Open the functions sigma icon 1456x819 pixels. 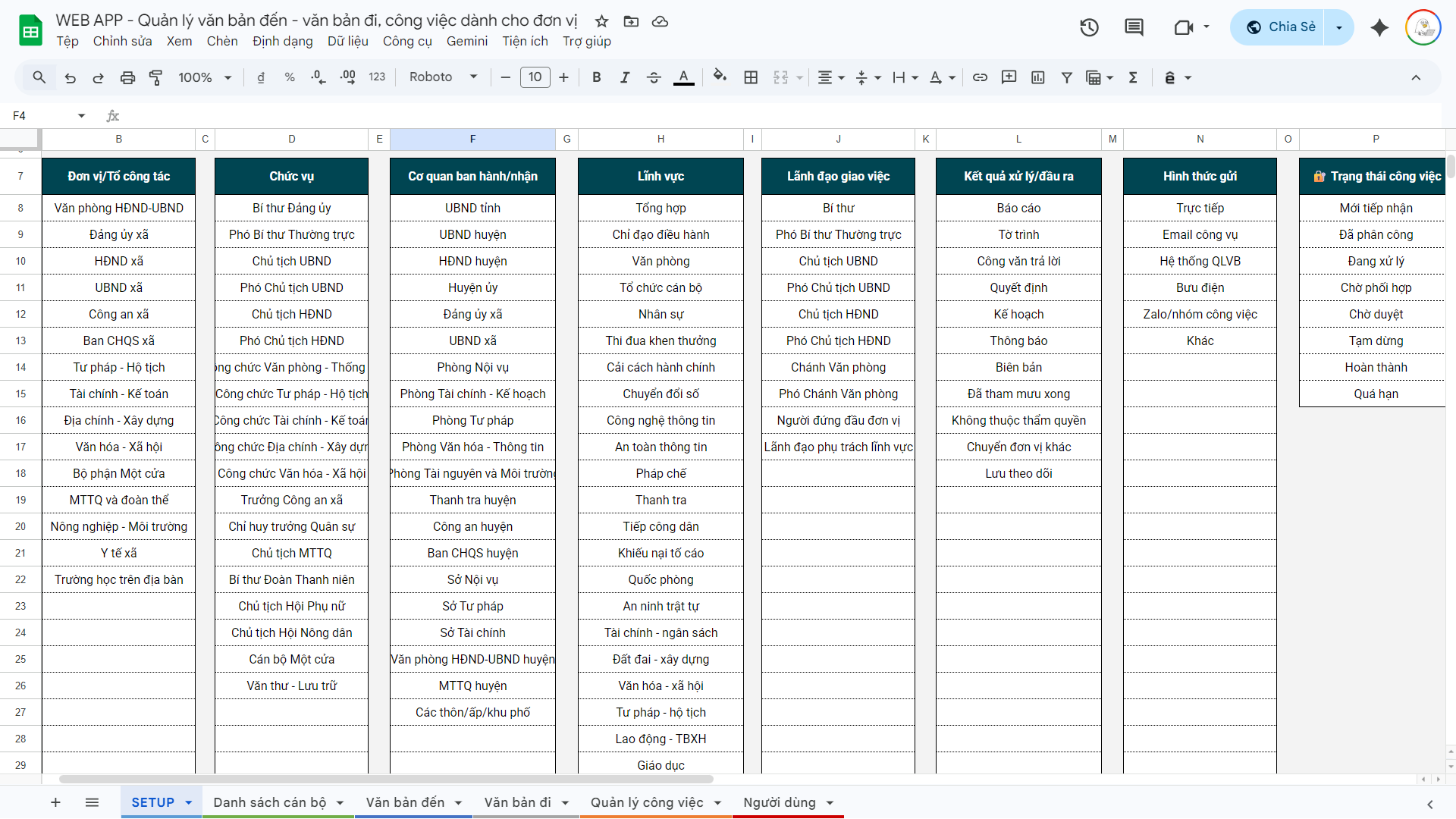[1133, 77]
